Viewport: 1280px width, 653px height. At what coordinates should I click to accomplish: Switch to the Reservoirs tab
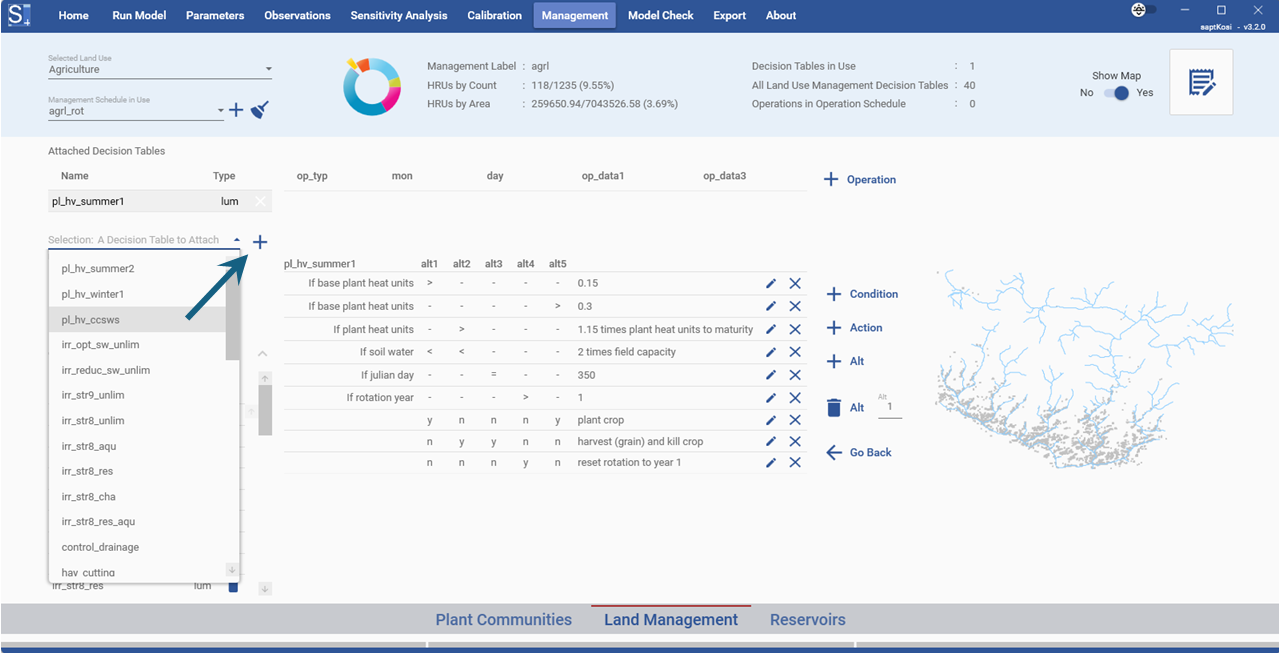coord(807,619)
